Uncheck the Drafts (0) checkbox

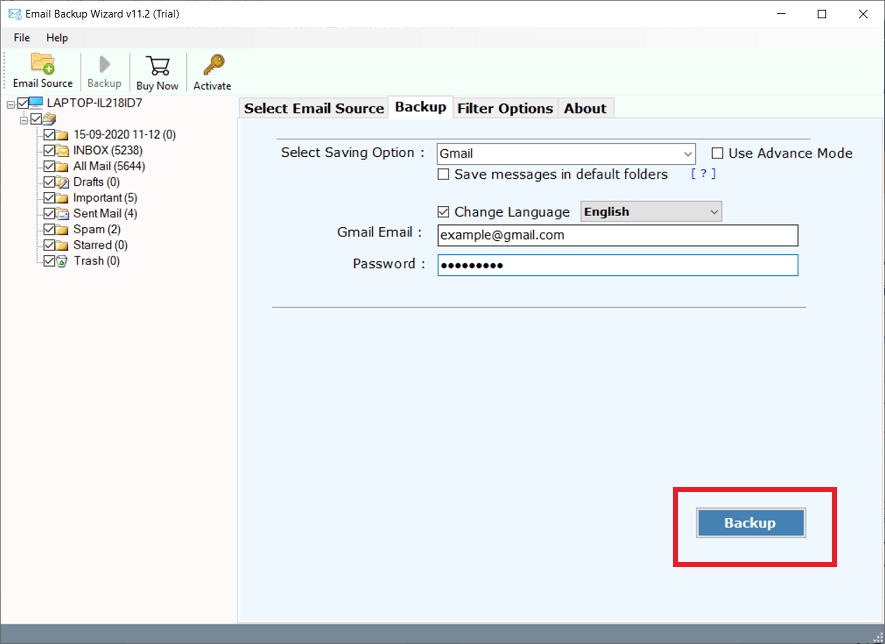click(x=49, y=182)
